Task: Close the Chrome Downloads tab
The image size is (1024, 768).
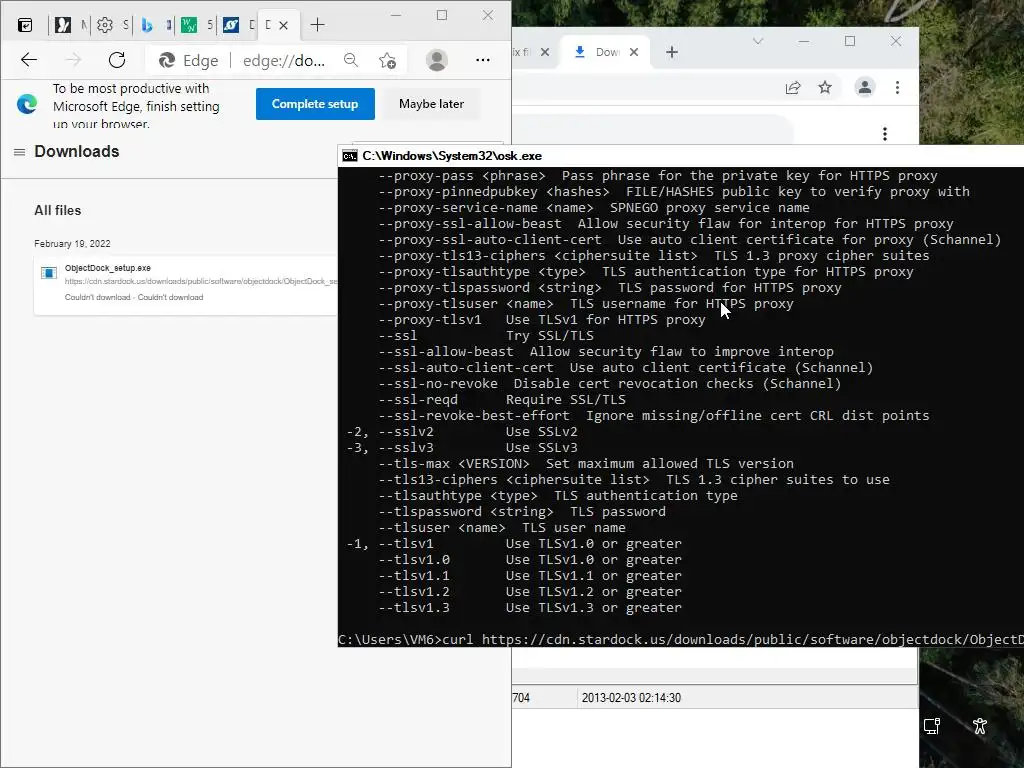Action: pyautogui.click(x=633, y=52)
